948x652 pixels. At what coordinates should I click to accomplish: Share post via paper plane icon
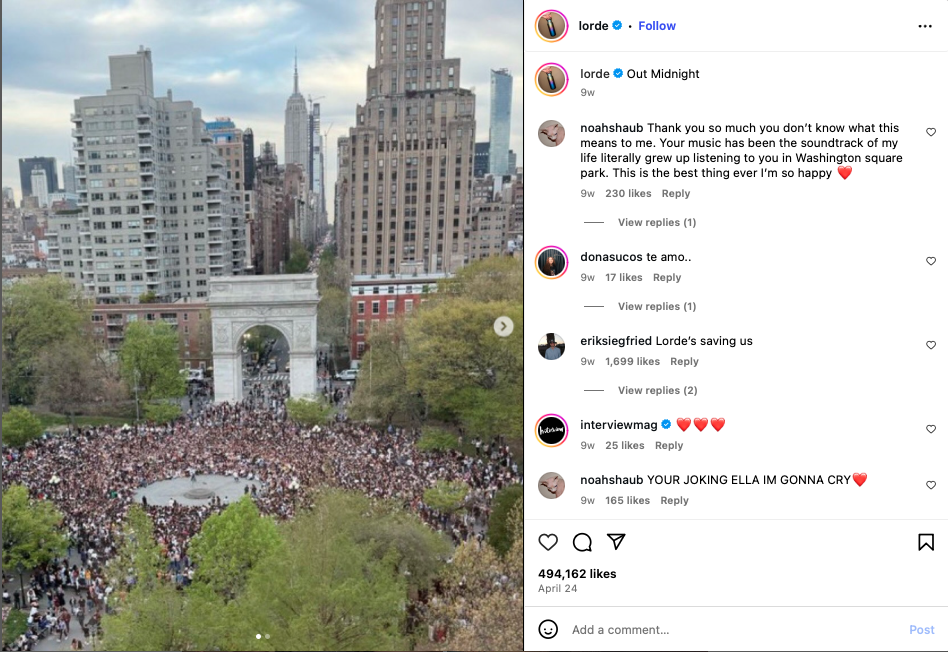tap(615, 541)
